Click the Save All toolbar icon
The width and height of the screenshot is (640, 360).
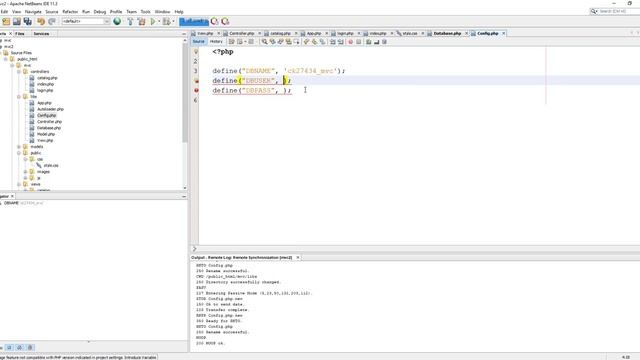(x=28, y=21)
